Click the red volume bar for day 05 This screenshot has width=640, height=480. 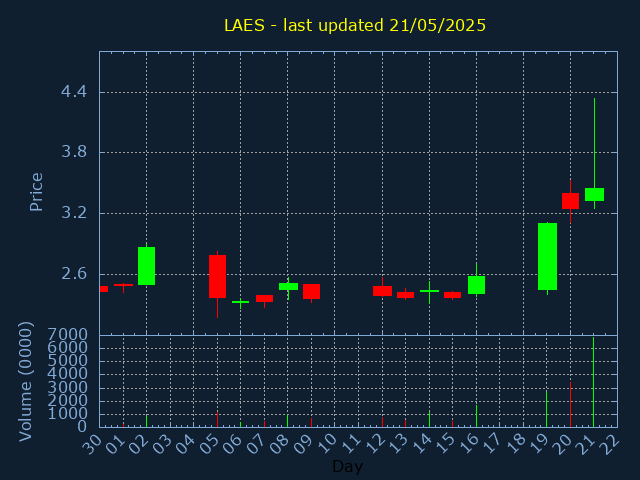pyautogui.click(x=218, y=420)
